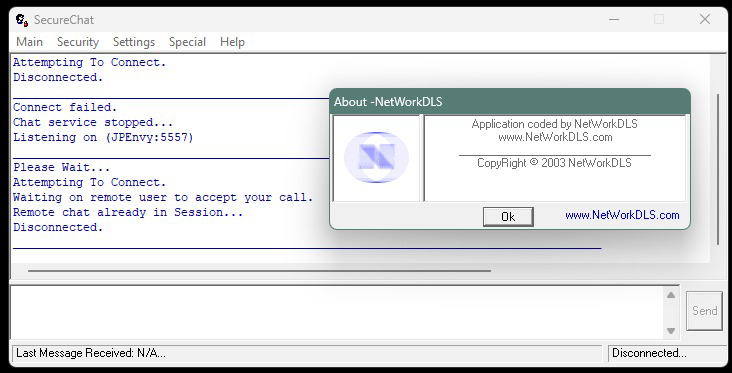Minimize the SecureChat window

coord(614,20)
